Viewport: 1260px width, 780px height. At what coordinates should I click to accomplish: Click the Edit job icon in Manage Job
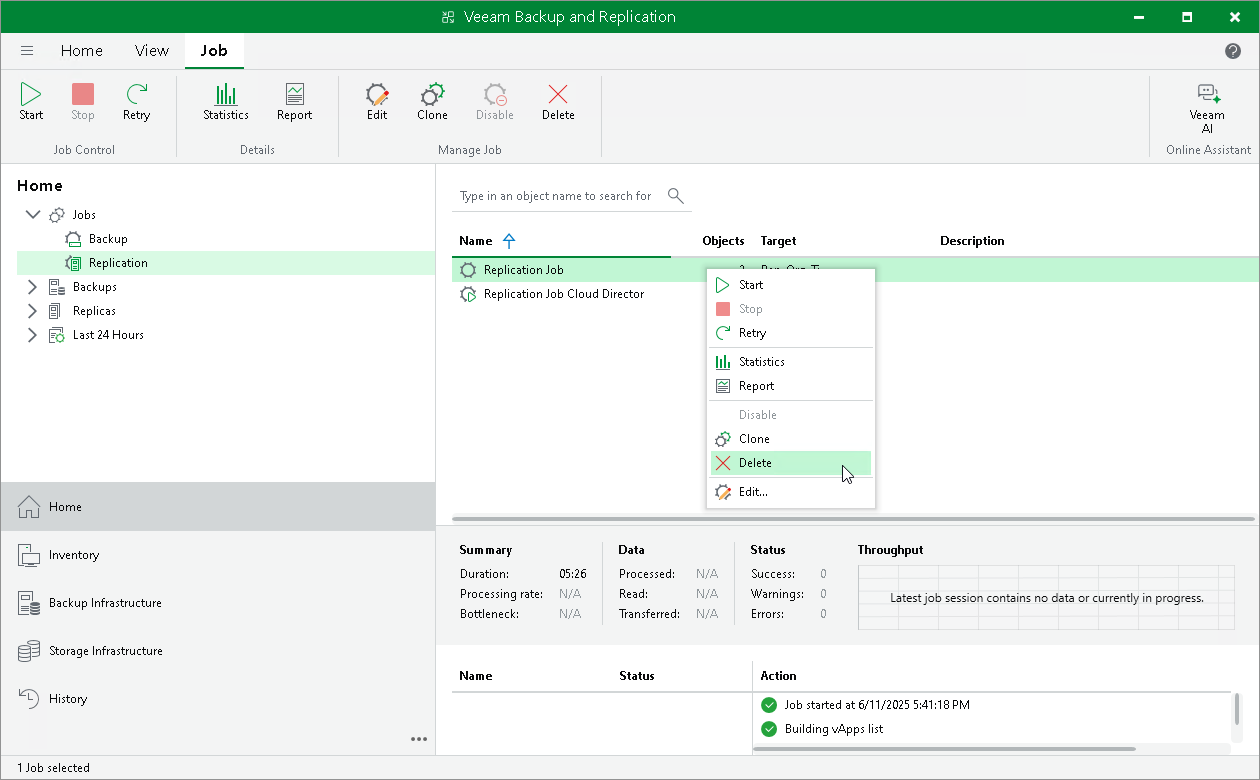[x=377, y=100]
